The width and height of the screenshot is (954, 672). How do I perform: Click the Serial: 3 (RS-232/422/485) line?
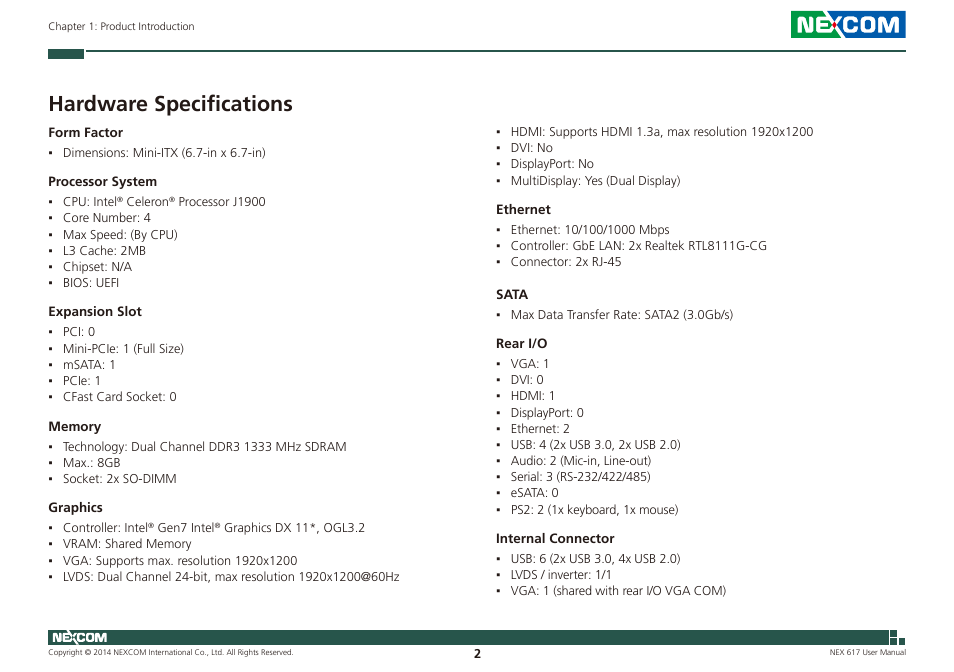click(x=580, y=477)
